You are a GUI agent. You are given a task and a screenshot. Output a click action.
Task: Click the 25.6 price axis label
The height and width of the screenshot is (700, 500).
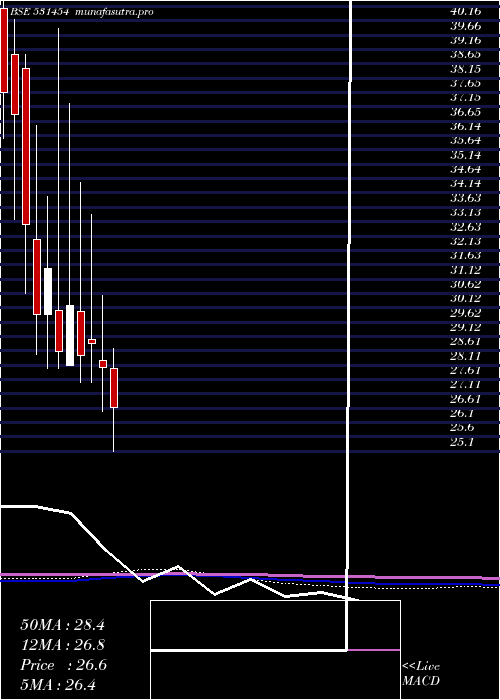click(x=462, y=427)
